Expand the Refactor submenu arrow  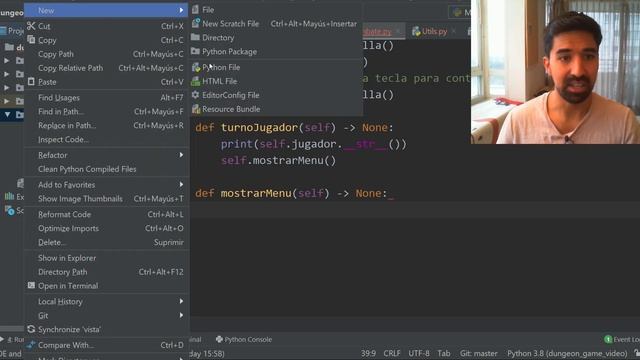[x=181, y=155]
